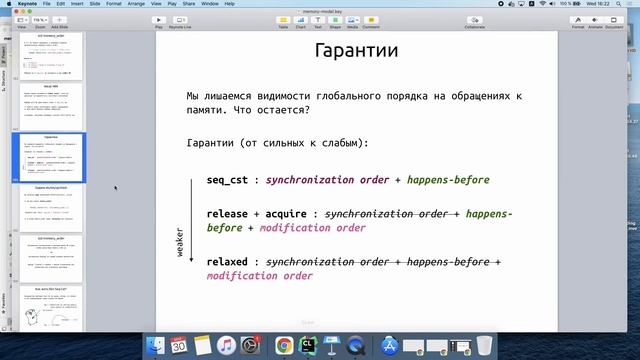Open the Play menu in menu bar
The width and height of the screenshot is (640, 360).
coord(172,4)
